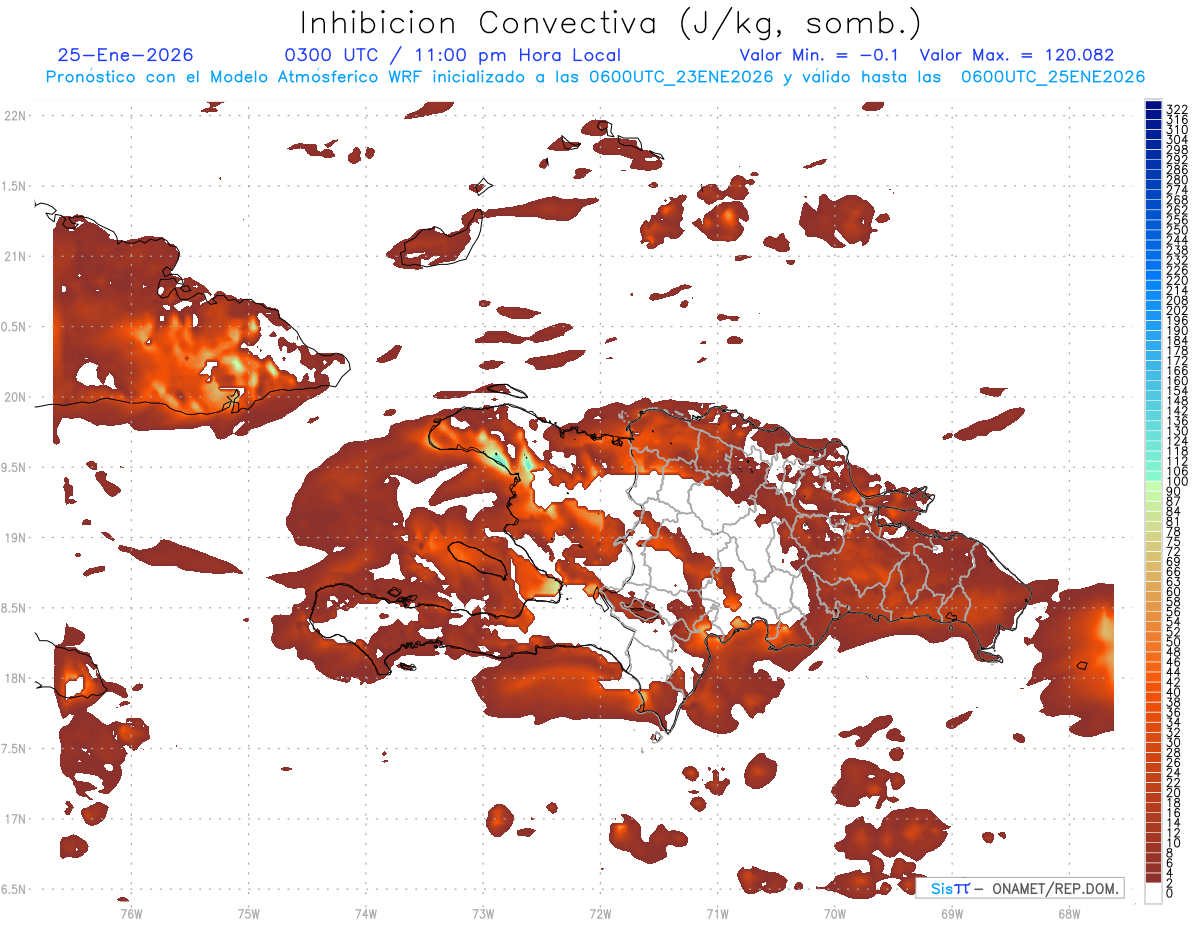Click the "75W" longitude label
Screen dimensions: 1200x927
[x=248, y=913]
